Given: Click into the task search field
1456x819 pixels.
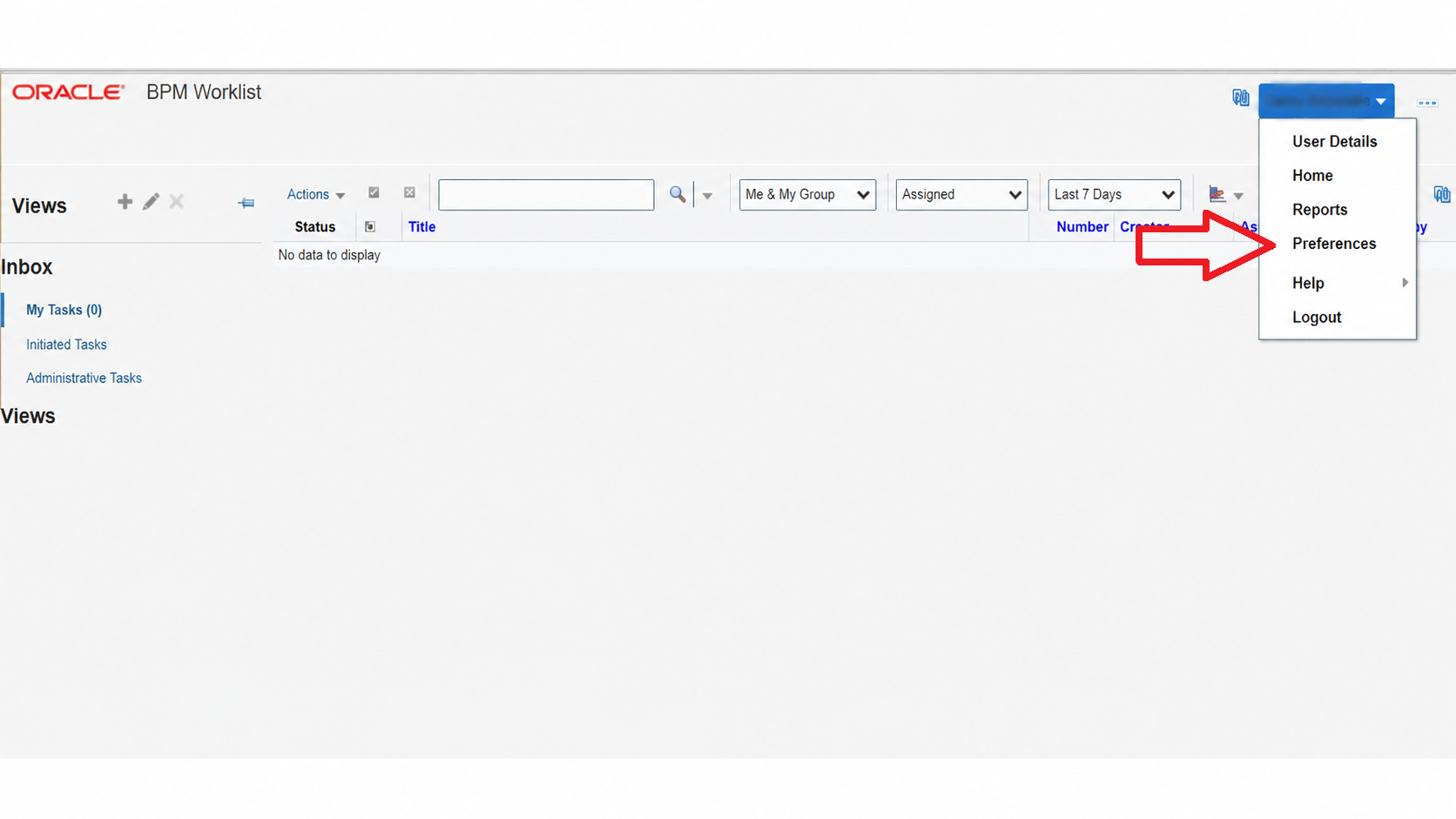Looking at the screenshot, I should click(546, 195).
